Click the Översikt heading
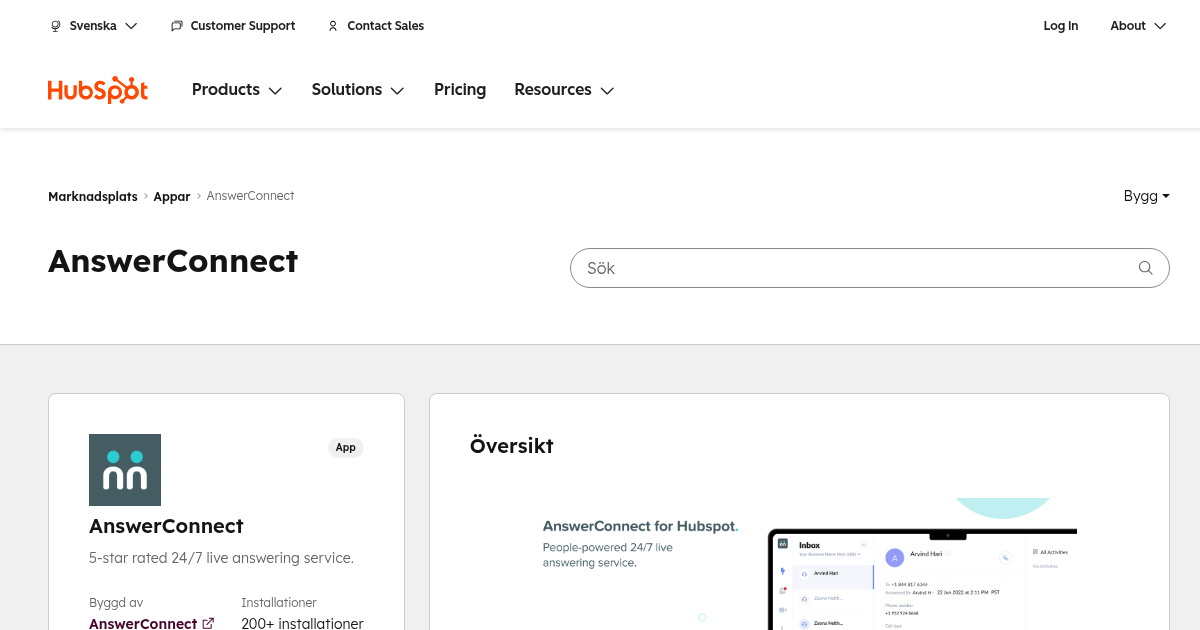This screenshot has height=630, width=1200. click(x=512, y=446)
